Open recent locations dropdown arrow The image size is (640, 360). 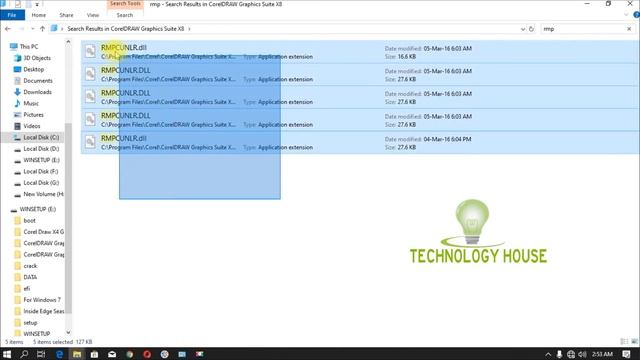tap(33, 29)
